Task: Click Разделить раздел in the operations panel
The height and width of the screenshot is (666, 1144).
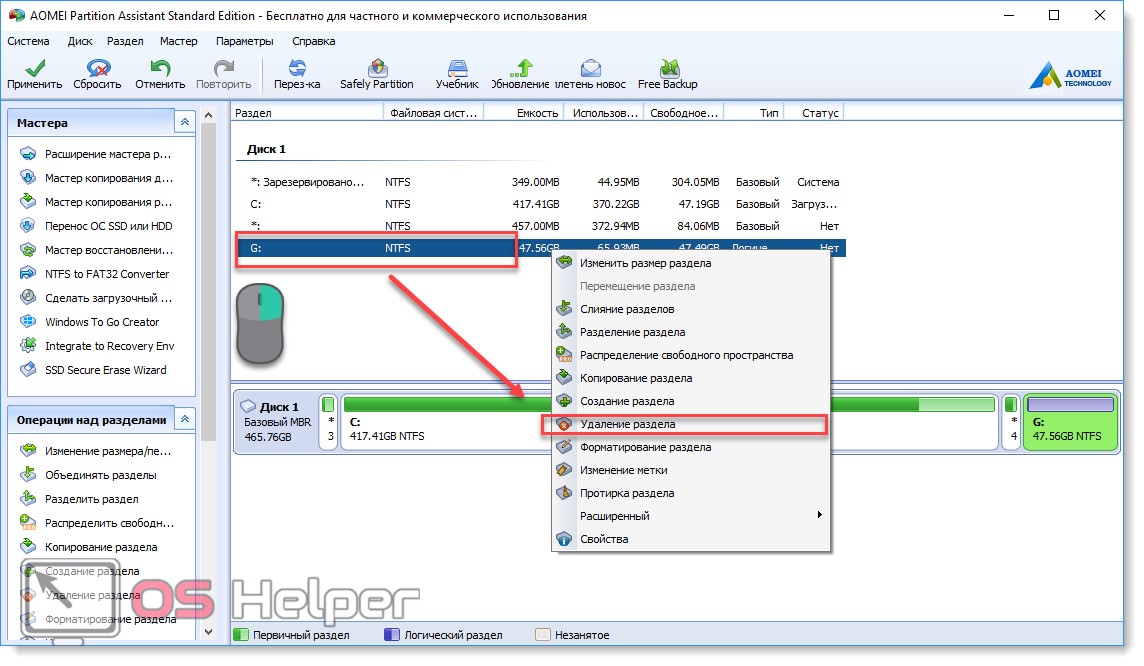Action: coord(91,499)
